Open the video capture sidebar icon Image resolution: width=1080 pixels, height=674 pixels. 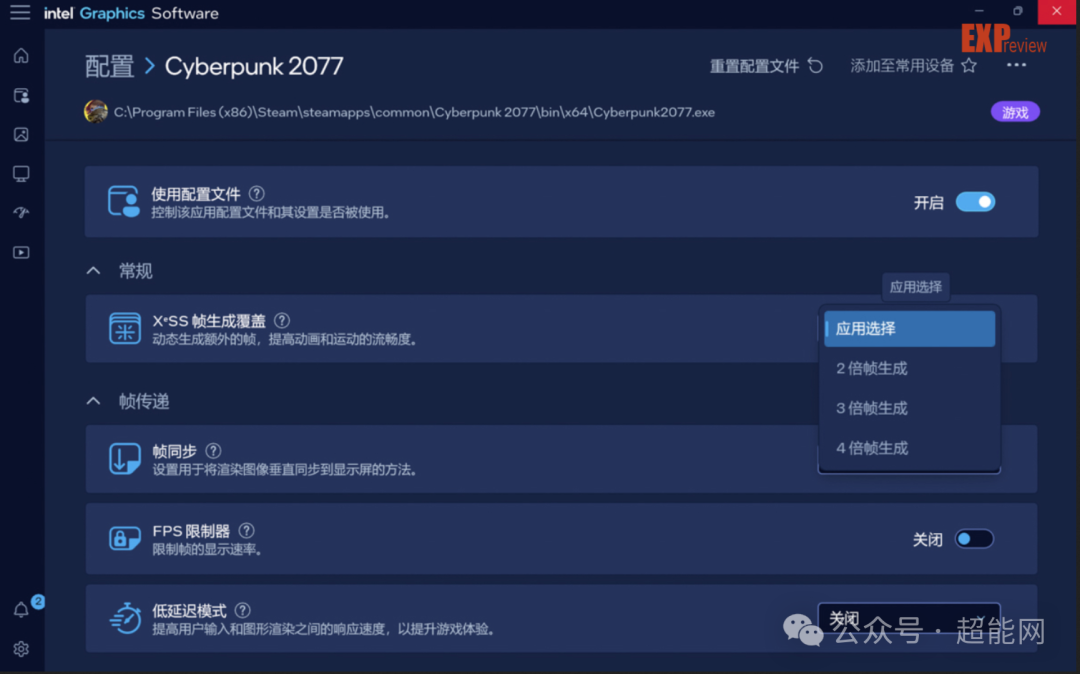coord(21,253)
